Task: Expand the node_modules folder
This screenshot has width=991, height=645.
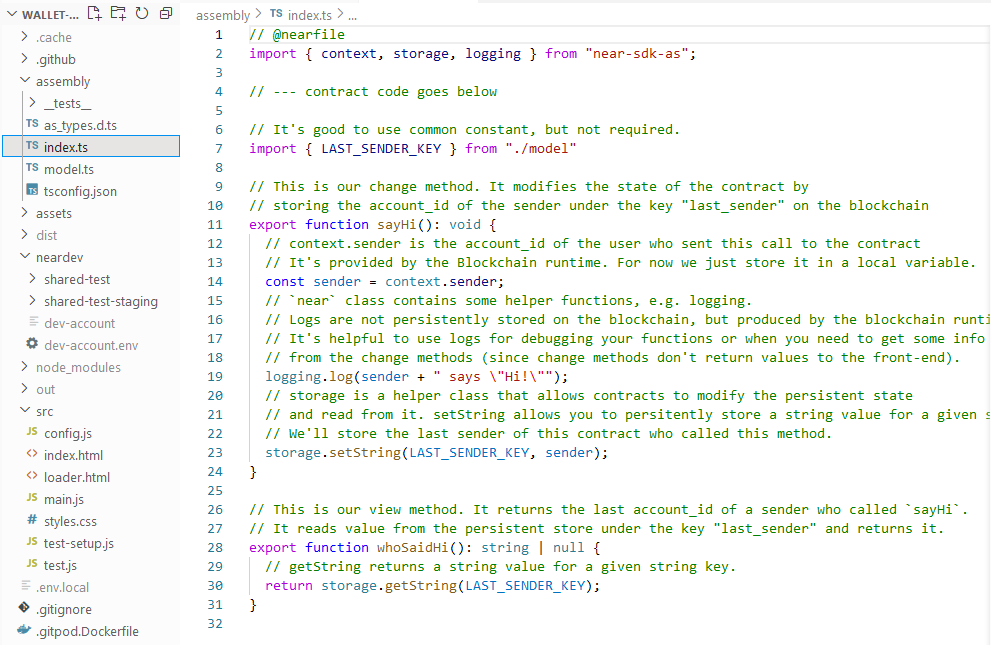Action: [x=77, y=367]
